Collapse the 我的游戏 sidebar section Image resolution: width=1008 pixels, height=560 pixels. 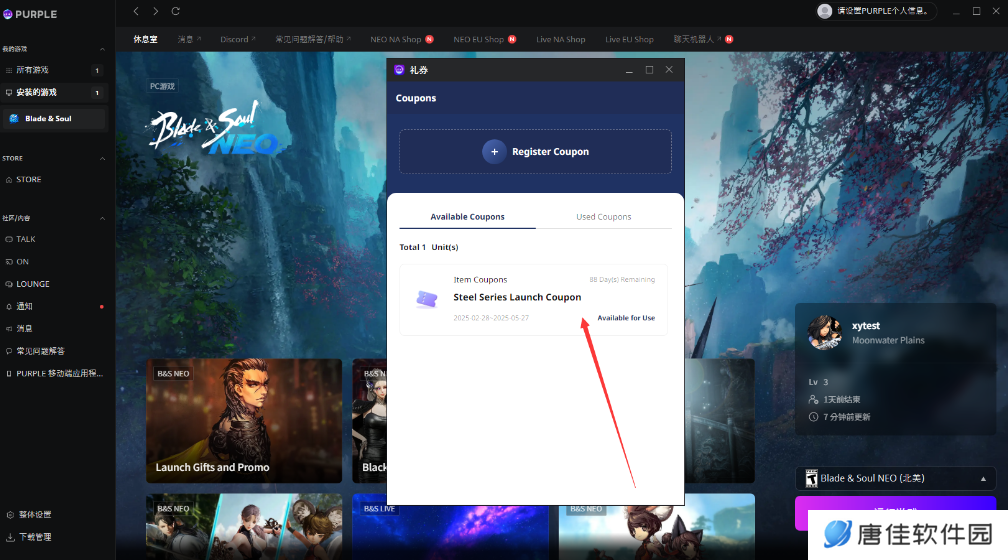pyautogui.click(x=102, y=49)
